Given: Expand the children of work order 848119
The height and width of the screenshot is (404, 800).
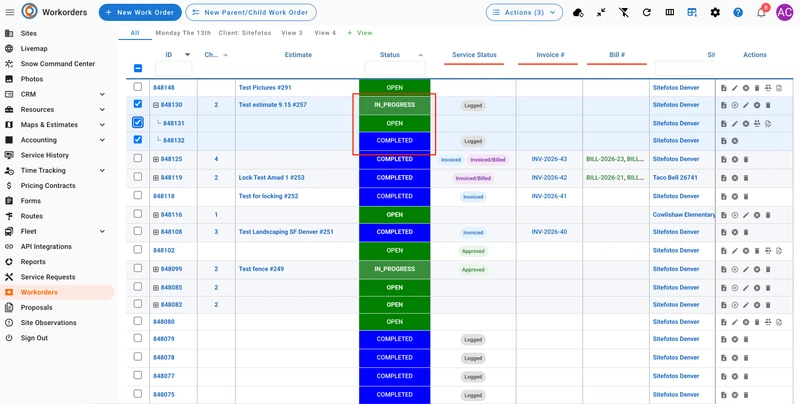Looking at the screenshot, I should tap(156, 178).
